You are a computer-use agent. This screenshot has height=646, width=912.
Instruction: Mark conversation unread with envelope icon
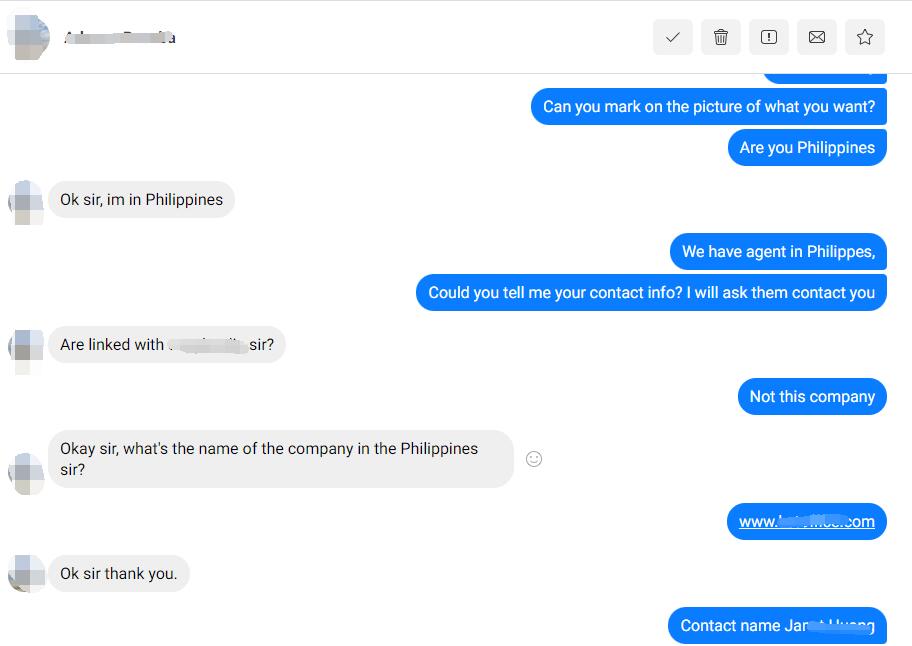pos(817,37)
